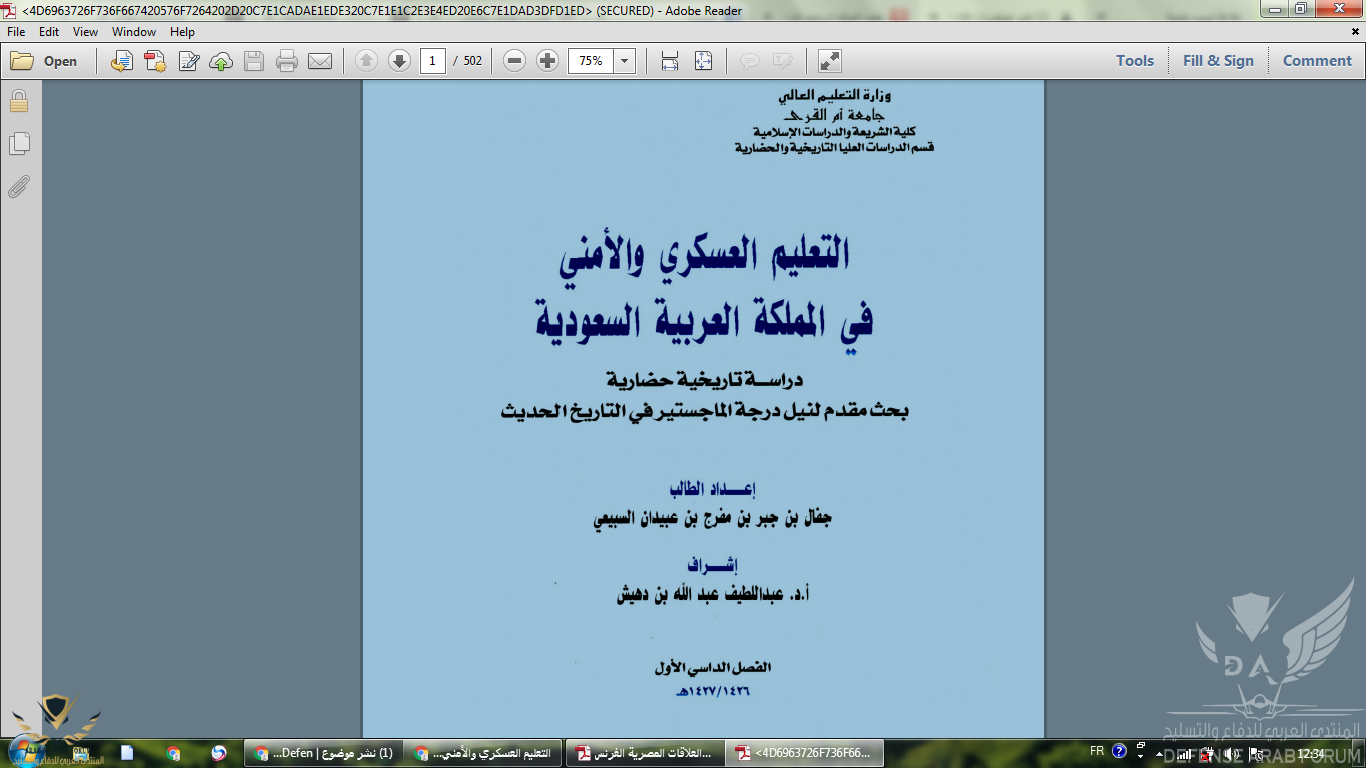The height and width of the screenshot is (768, 1366).
Task: Click the Open file button
Action: pyautogui.click(x=44, y=61)
